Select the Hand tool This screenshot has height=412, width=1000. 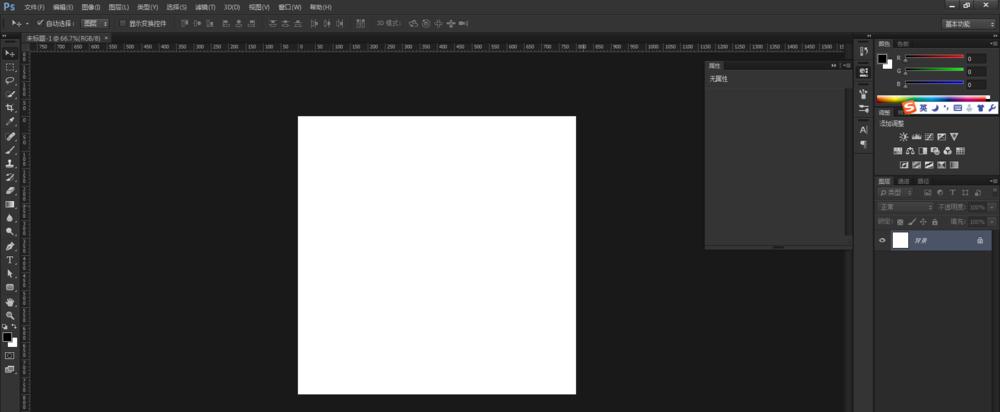[10, 302]
